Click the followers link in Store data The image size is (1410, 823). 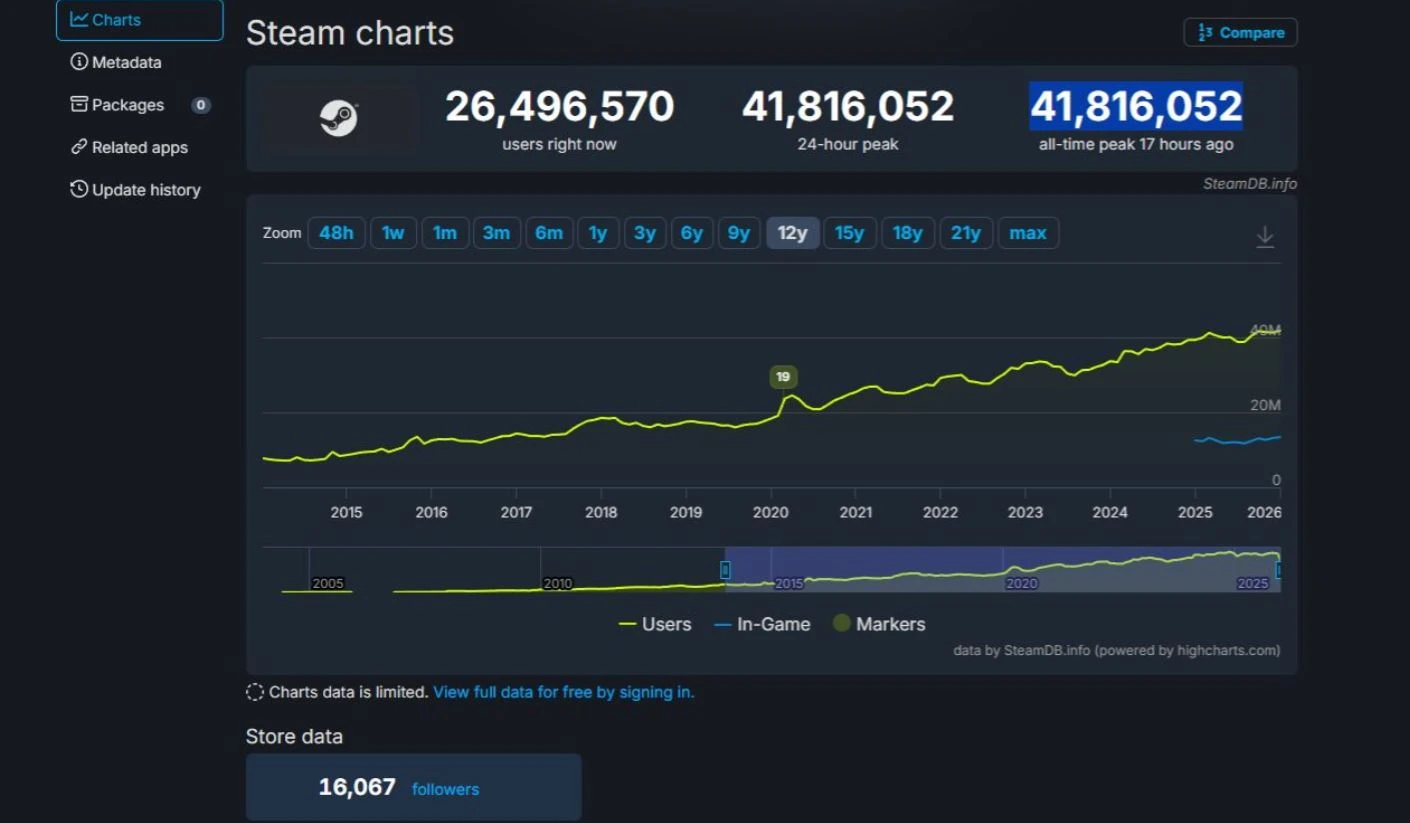tap(445, 789)
